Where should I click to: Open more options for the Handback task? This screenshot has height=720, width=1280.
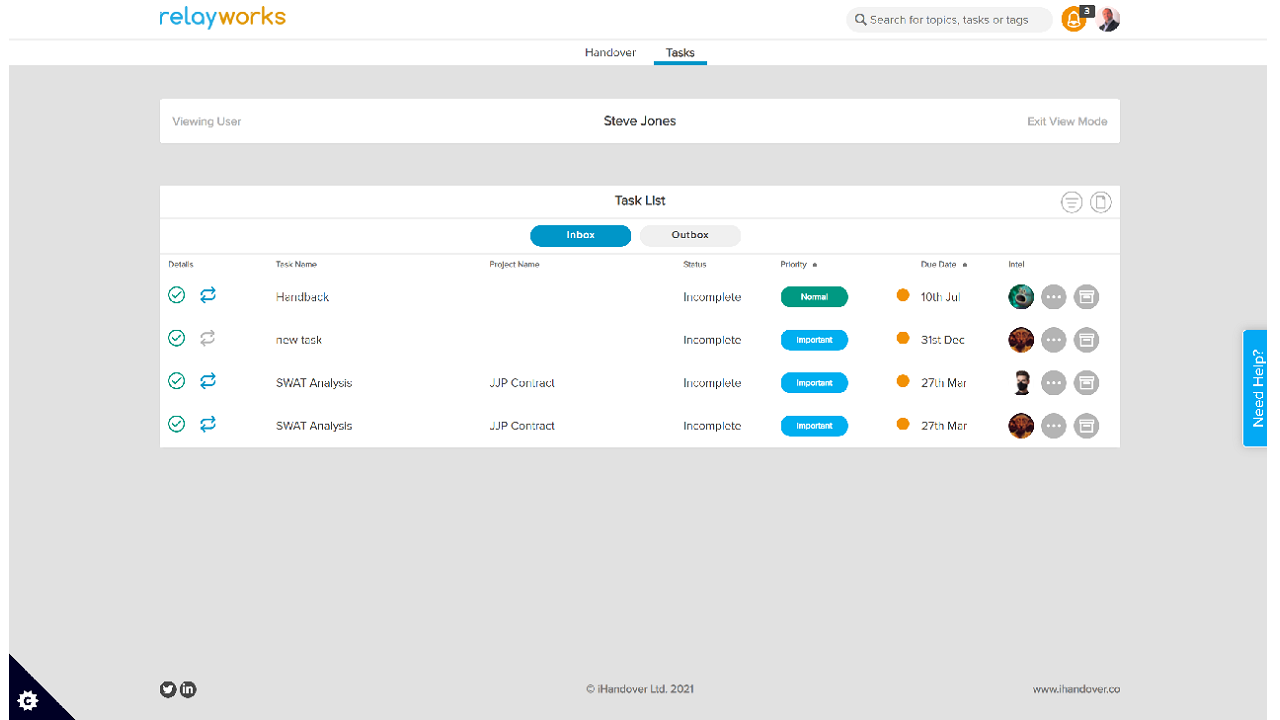tap(1054, 297)
